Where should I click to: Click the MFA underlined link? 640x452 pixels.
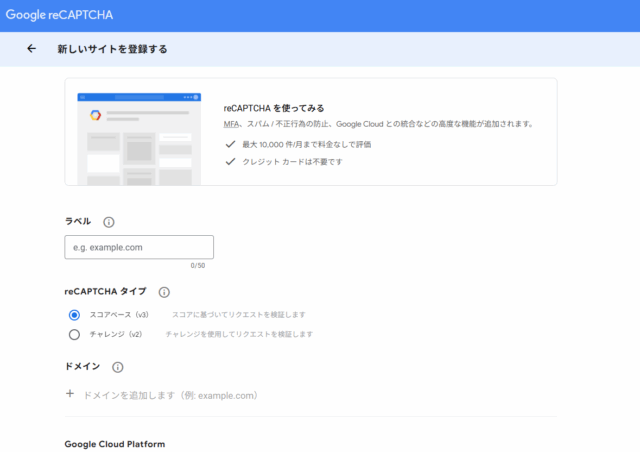pos(231,125)
